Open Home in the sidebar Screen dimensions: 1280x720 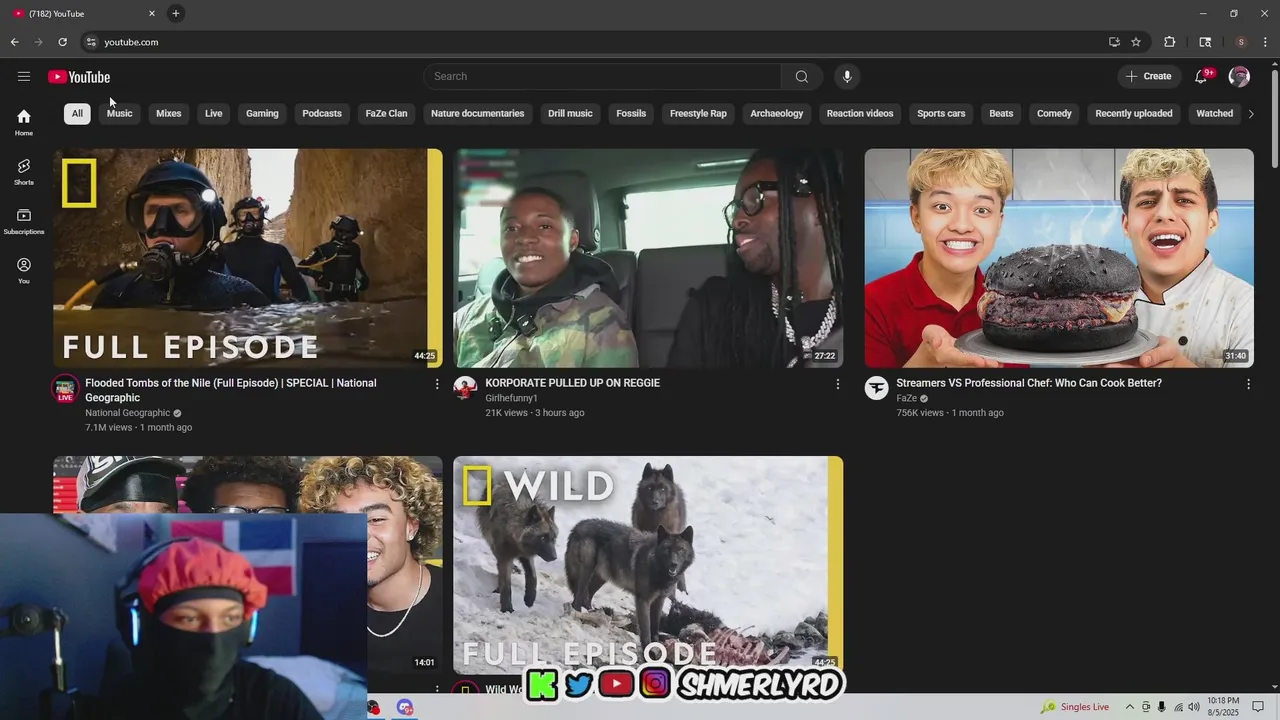click(24, 122)
